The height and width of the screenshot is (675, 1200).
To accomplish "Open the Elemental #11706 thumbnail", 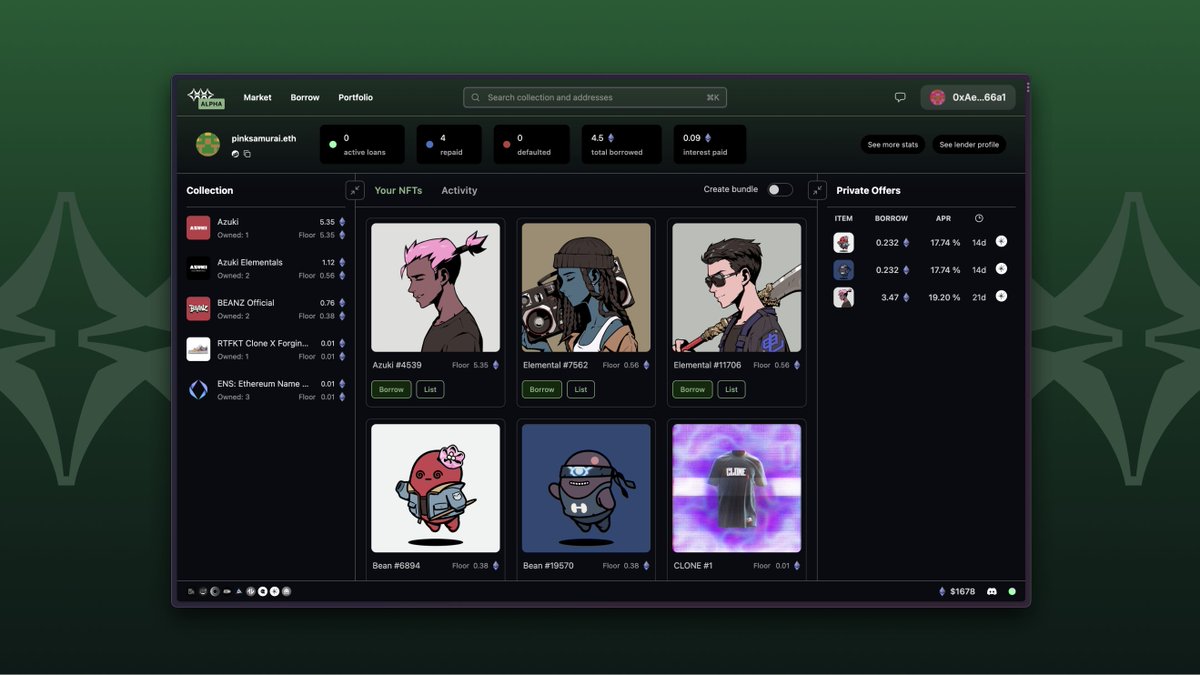I will pos(737,287).
